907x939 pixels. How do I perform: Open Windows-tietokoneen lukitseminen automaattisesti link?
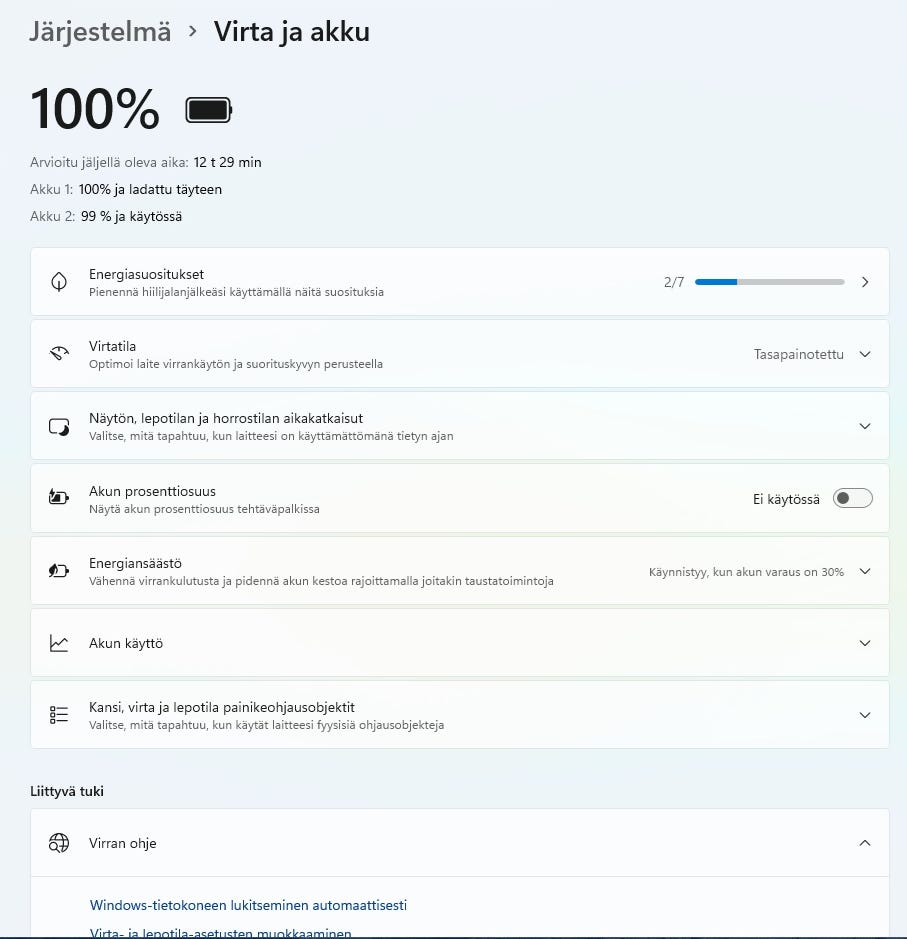[x=248, y=905]
